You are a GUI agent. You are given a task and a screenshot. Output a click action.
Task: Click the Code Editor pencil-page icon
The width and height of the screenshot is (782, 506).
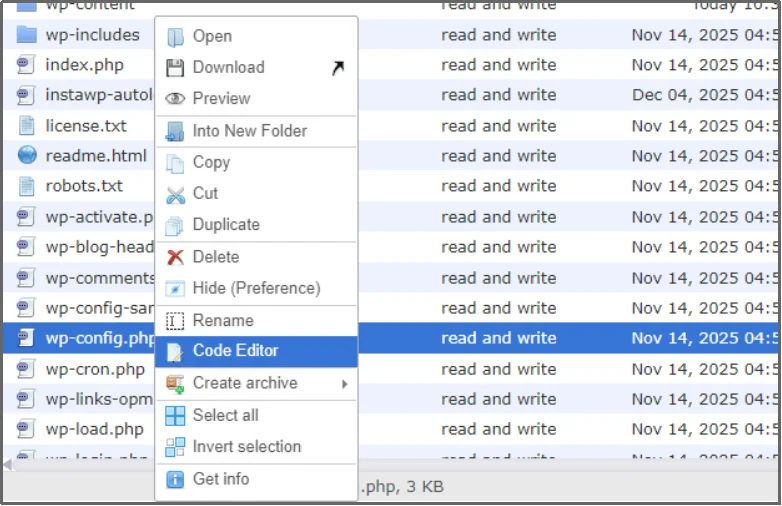click(x=175, y=351)
